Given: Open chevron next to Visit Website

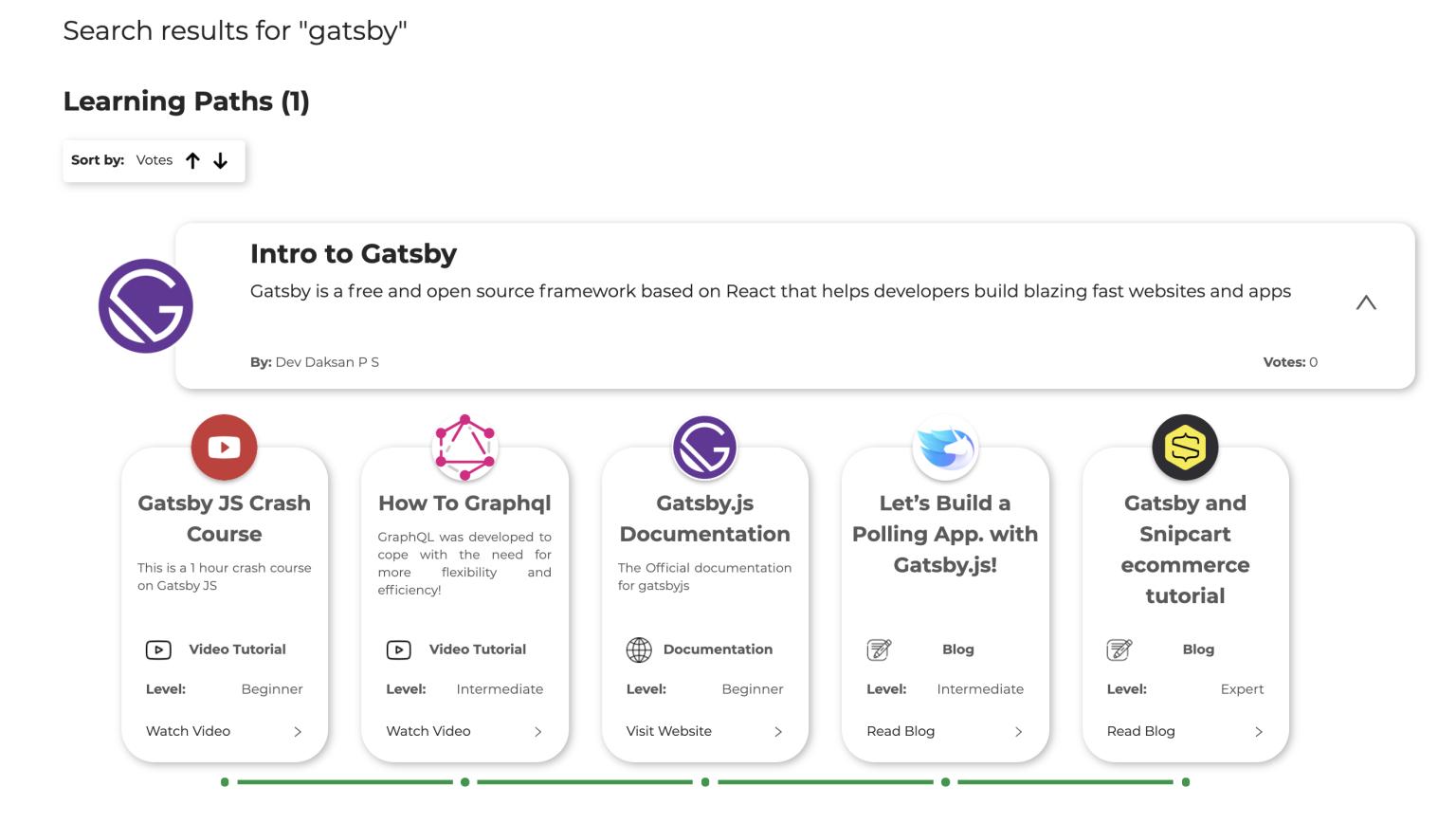Looking at the screenshot, I should 778,732.
